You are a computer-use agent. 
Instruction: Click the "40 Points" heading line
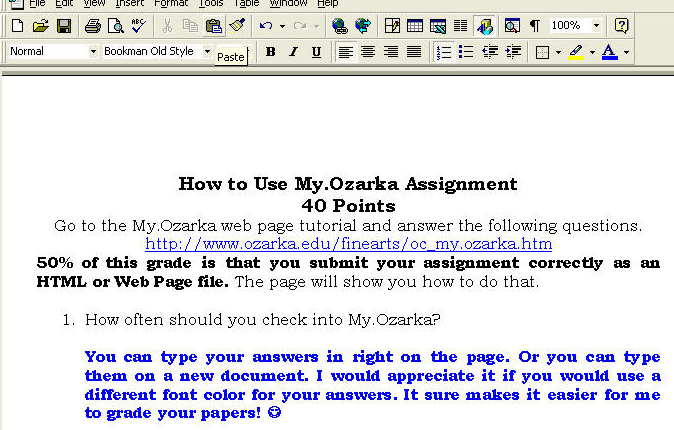349,206
